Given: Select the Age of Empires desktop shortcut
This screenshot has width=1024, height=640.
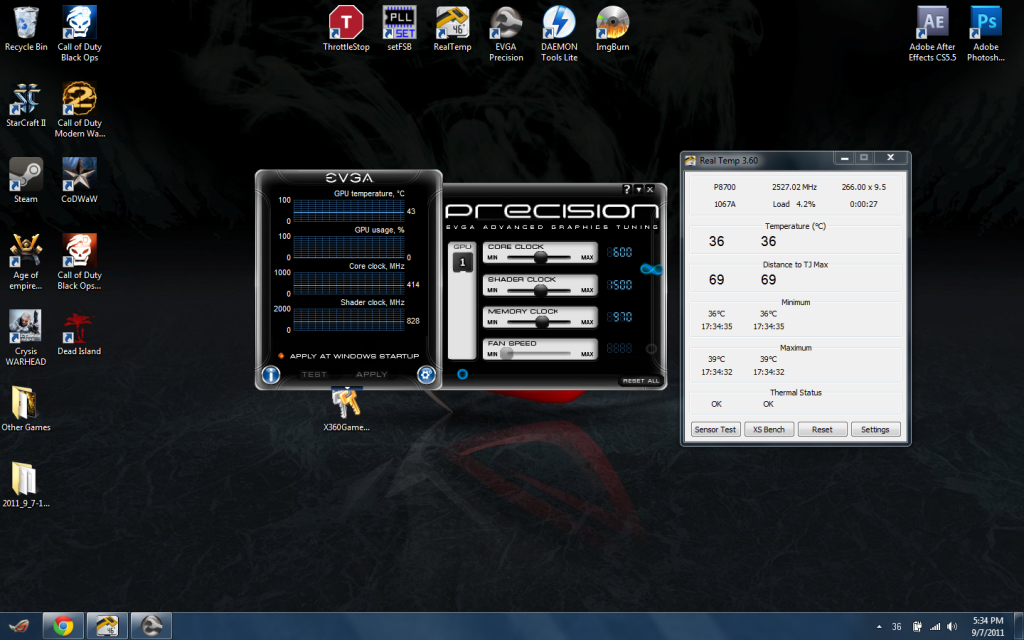Looking at the screenshot, I should [26, 262].
